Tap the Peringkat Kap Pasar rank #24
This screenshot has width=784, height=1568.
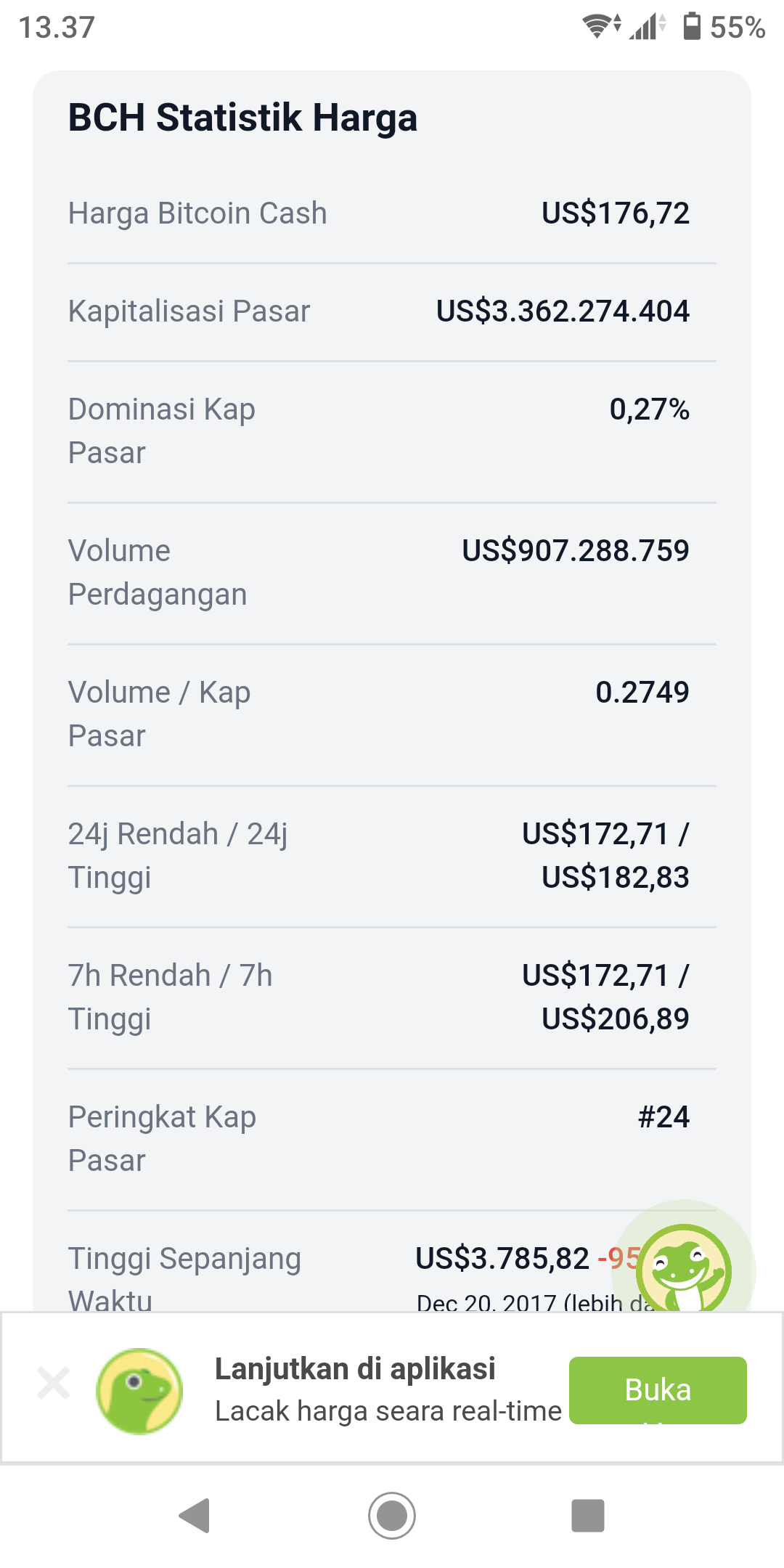coord(663,1117)
